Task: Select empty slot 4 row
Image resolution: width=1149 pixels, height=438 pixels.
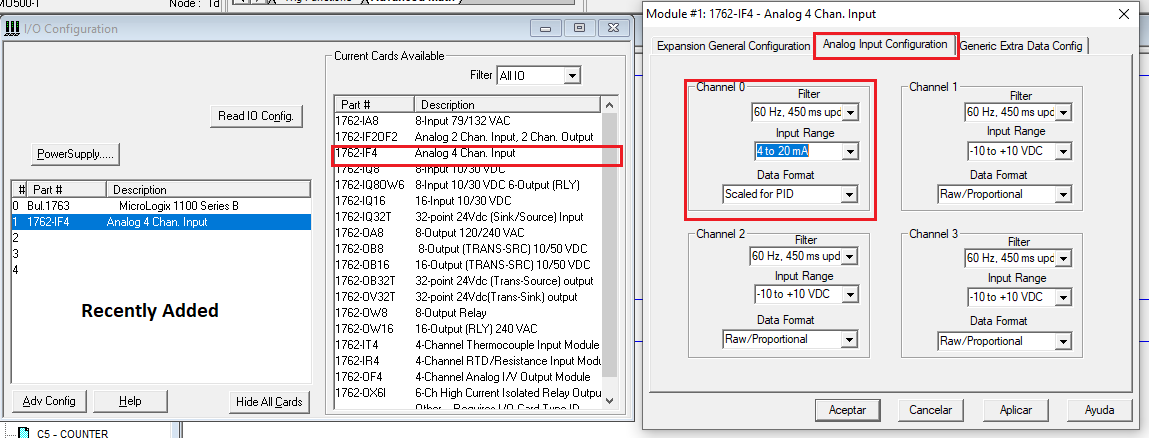Action: tap(161, 270)
